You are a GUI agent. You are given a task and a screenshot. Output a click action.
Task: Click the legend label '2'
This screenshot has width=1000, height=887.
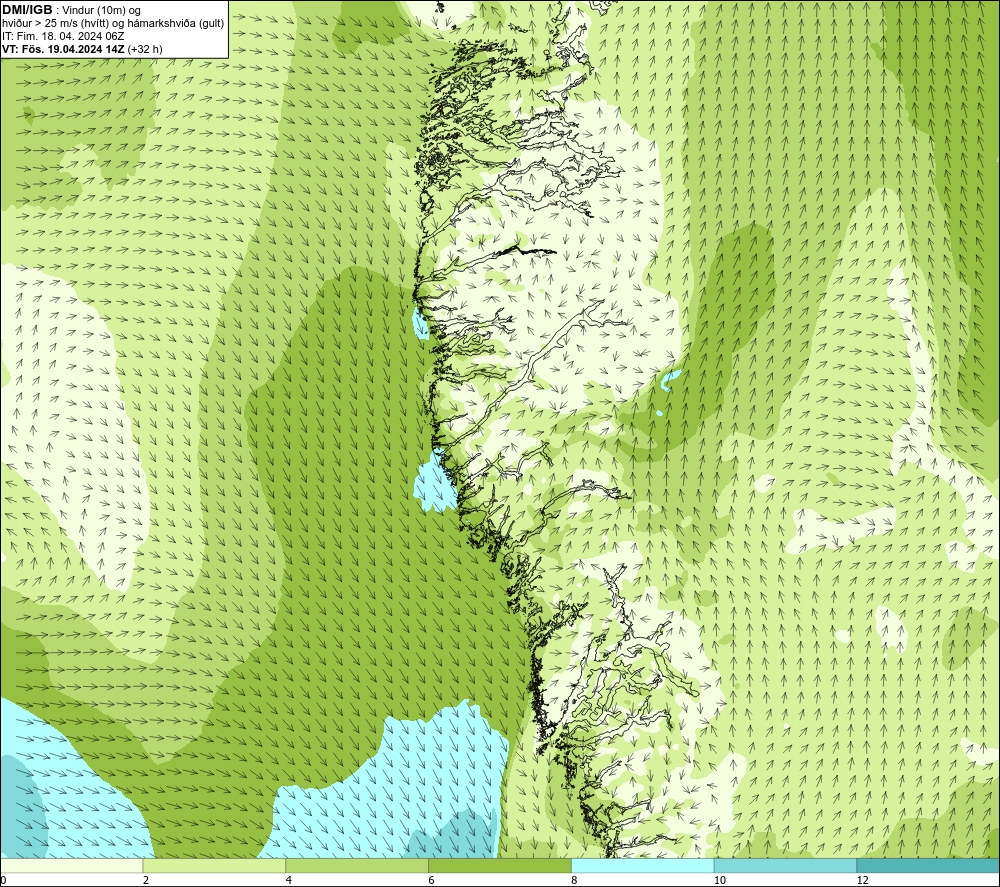(146, 881)
